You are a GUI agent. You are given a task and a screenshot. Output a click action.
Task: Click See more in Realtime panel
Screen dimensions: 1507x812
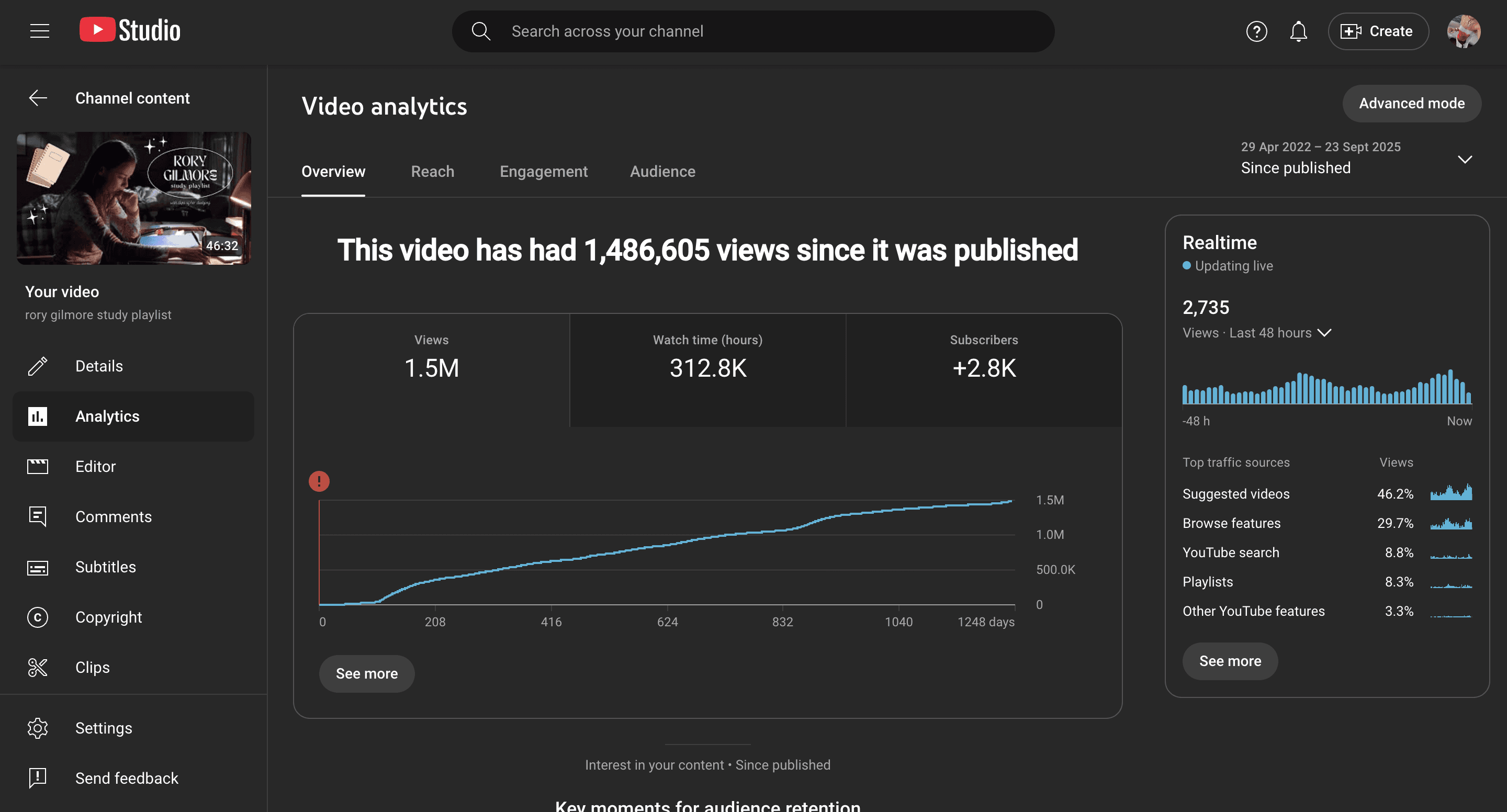point(1230,661)
